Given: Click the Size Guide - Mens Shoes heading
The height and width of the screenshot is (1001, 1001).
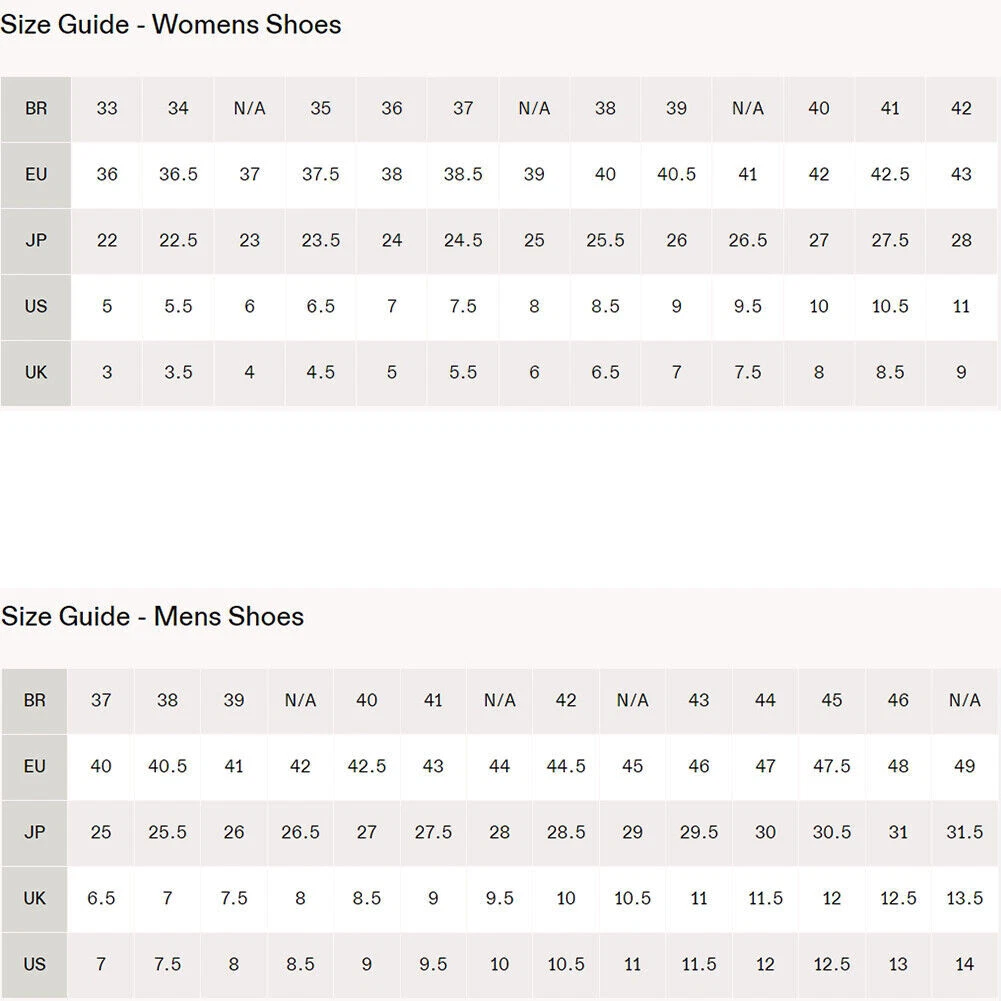Looking at the screenshot, I should coord(153,616).
